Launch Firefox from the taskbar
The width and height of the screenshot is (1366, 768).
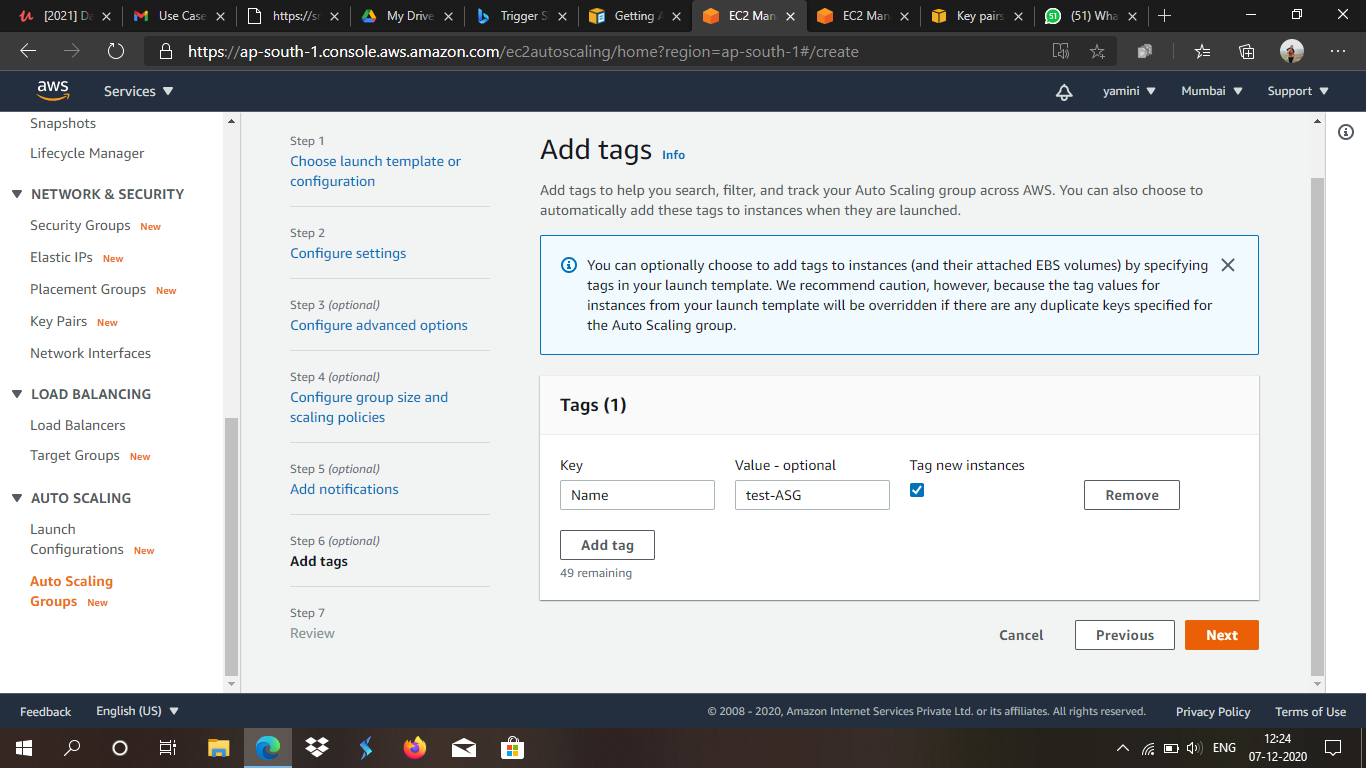pos(414,747)
